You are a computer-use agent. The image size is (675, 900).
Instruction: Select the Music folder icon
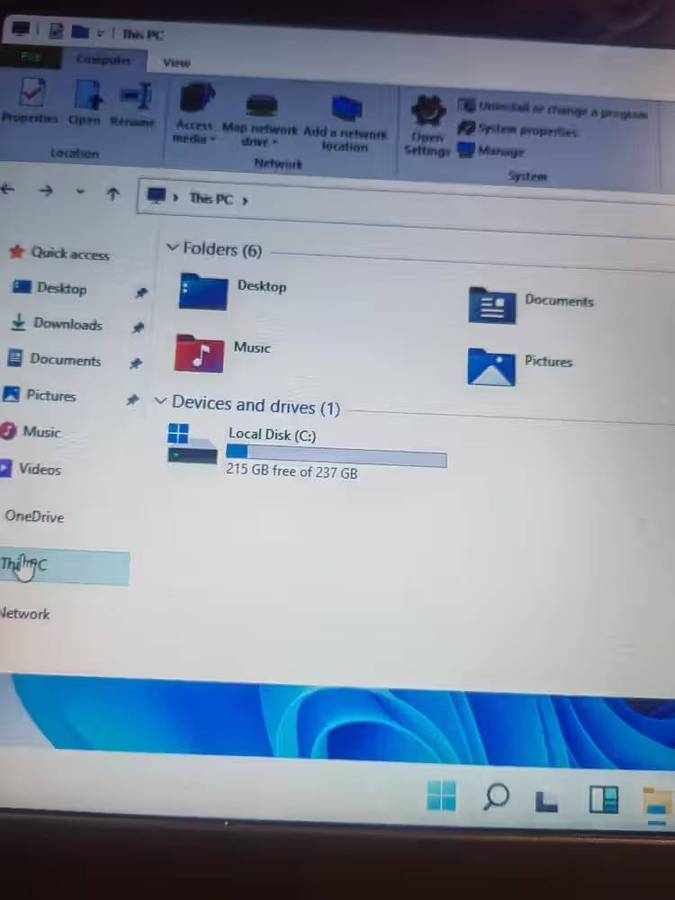[x=199, y=353]
